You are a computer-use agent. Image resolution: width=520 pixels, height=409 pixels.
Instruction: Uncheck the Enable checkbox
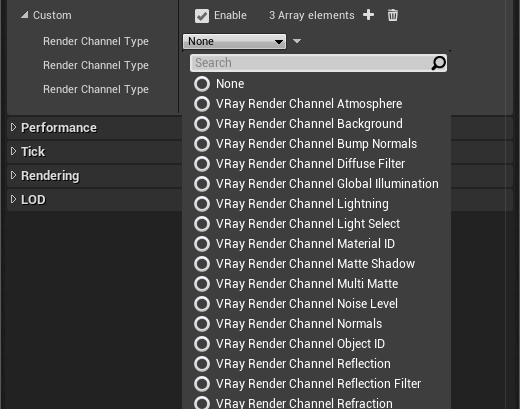pyautogui.click(x=202, y=16)
